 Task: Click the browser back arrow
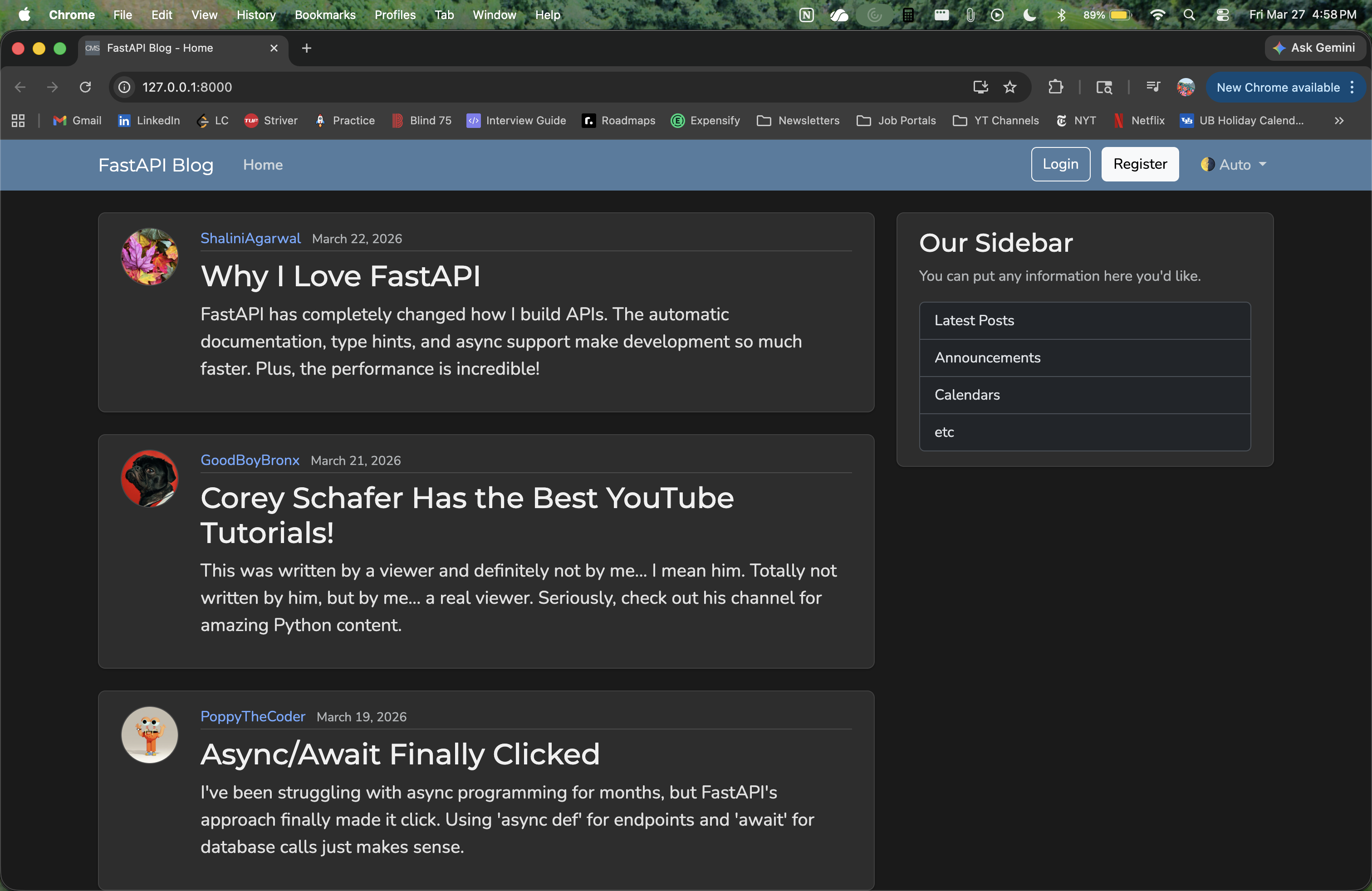point(20,87)
